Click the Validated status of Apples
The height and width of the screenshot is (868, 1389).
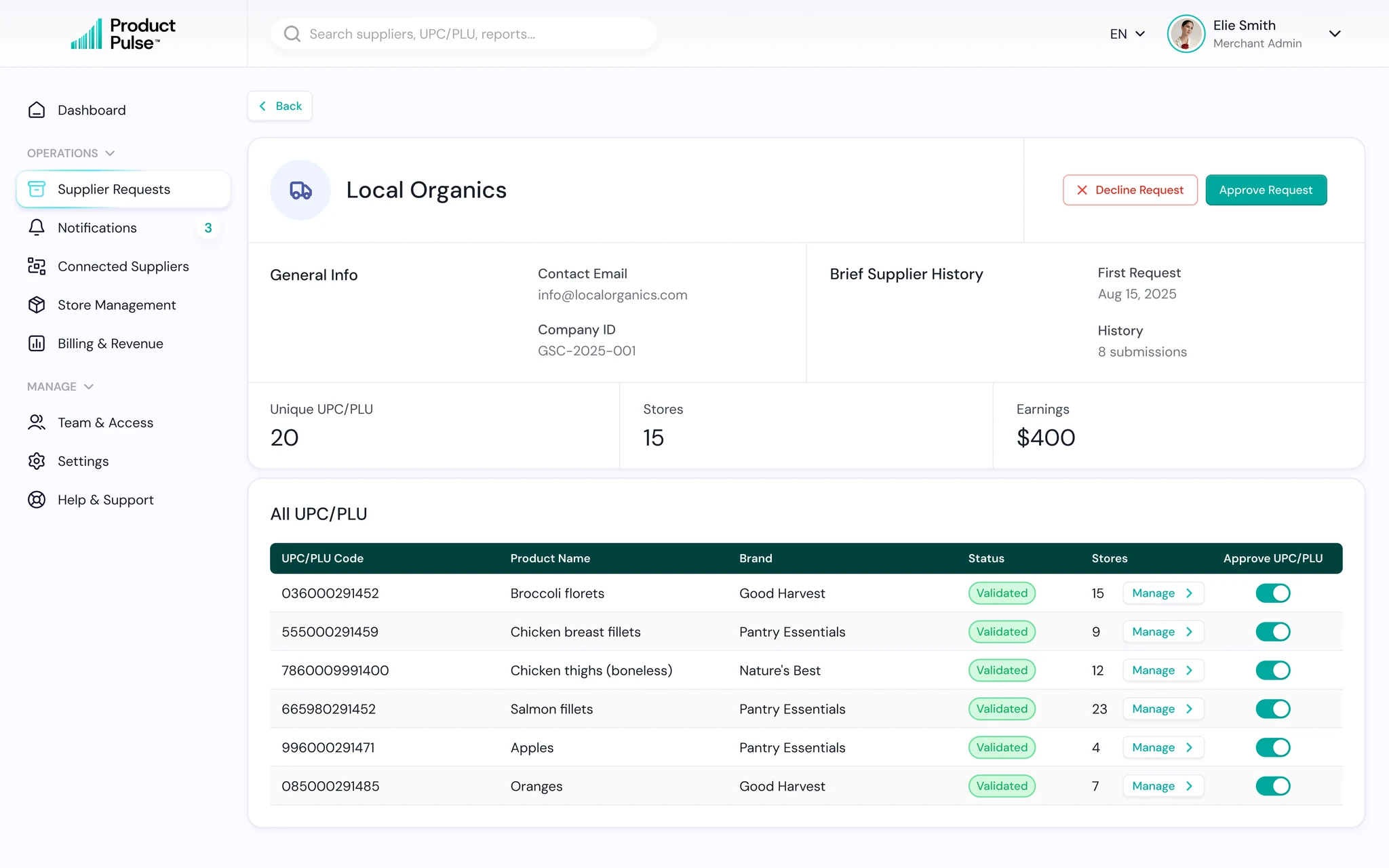pos(1002,748)
